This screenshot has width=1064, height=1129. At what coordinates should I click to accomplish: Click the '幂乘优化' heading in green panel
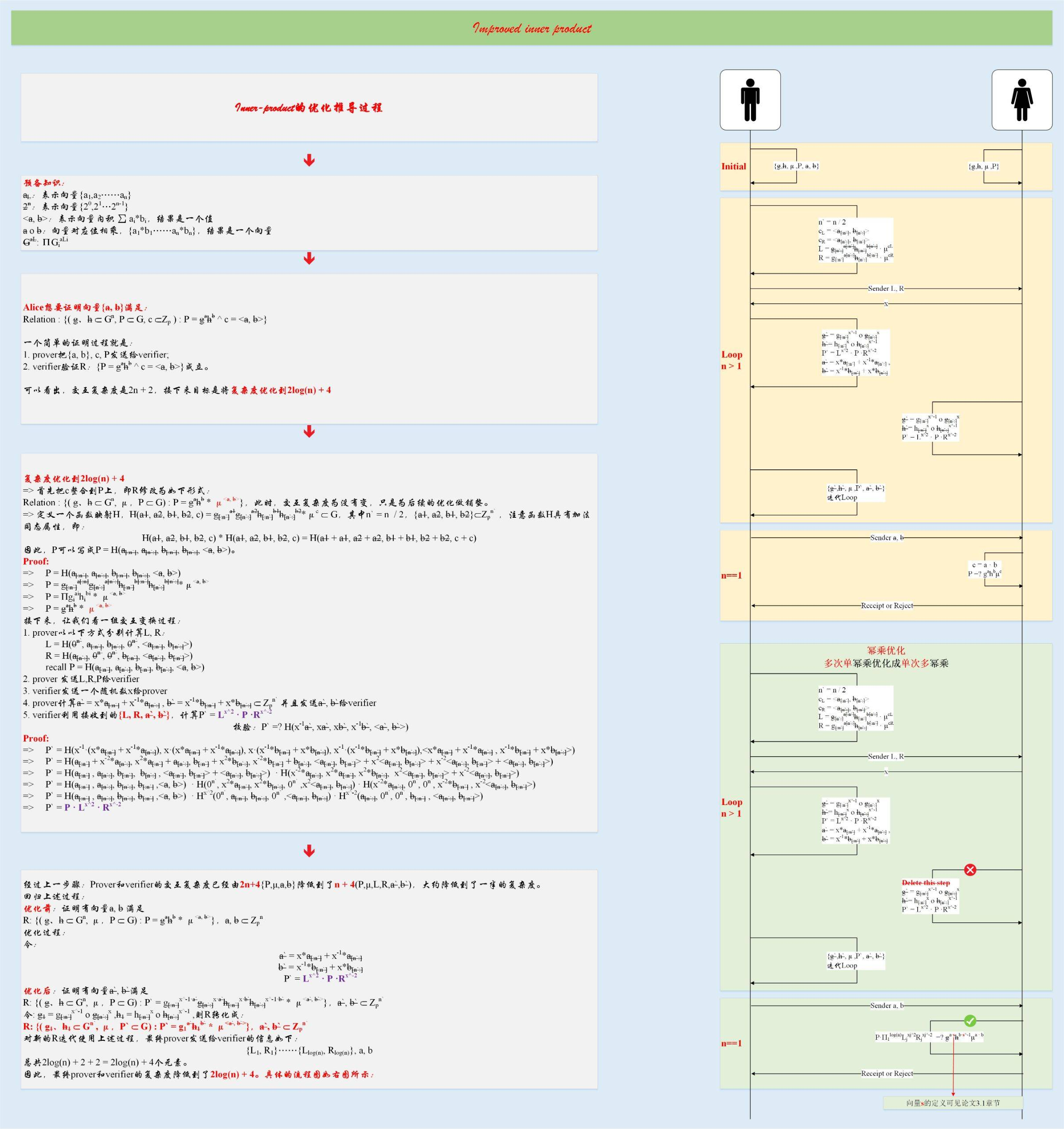tap(886, 651)
